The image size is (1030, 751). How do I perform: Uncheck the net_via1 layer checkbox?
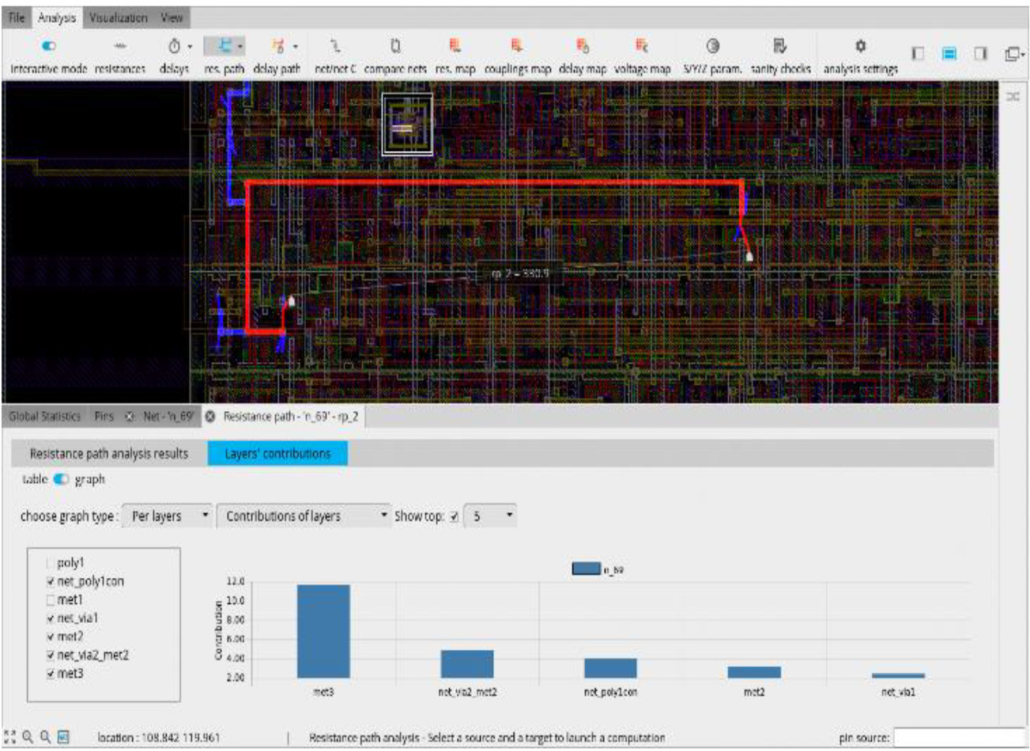(x=51, y=618)
